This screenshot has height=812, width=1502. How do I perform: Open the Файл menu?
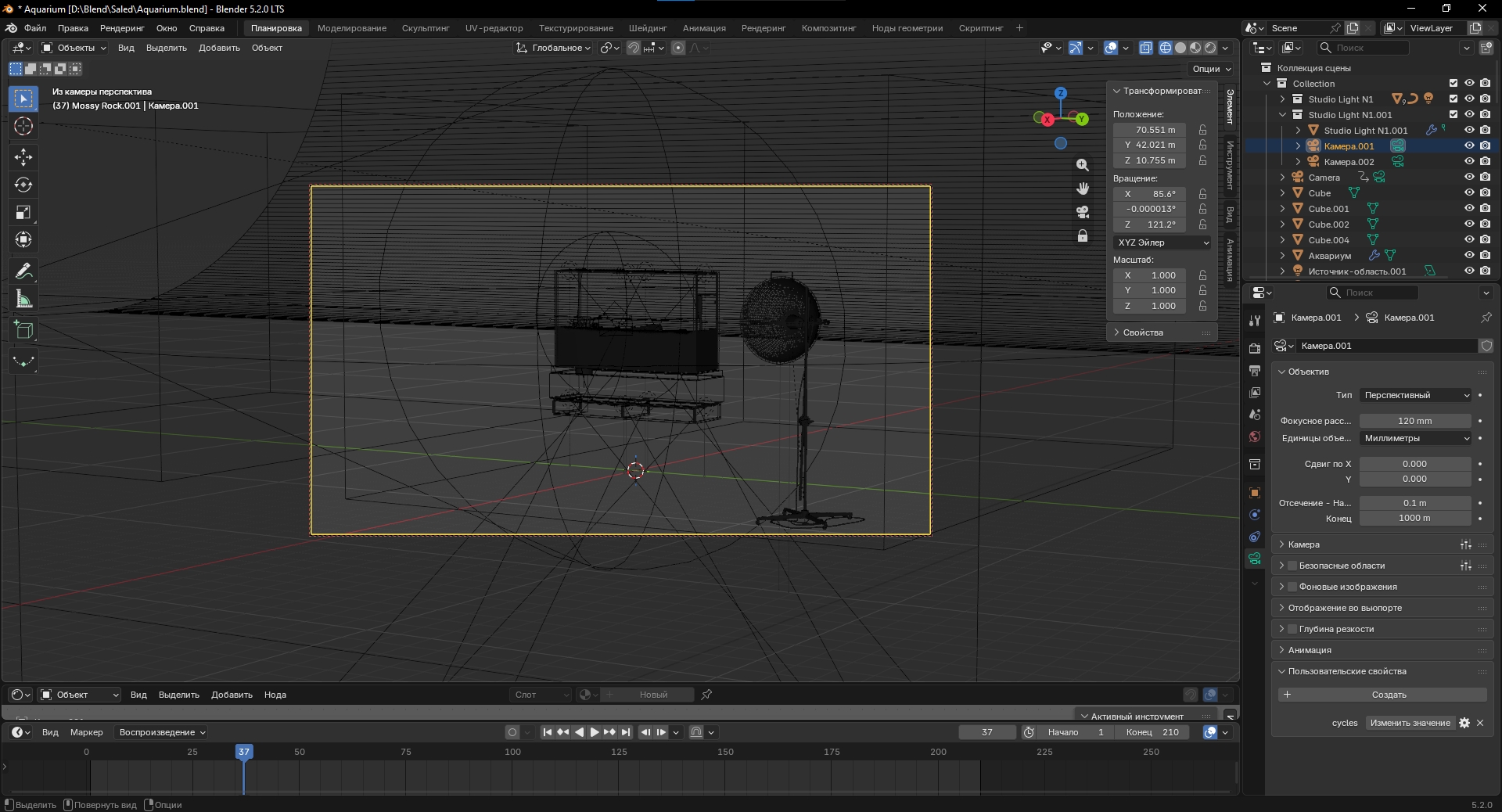(35, 28)
